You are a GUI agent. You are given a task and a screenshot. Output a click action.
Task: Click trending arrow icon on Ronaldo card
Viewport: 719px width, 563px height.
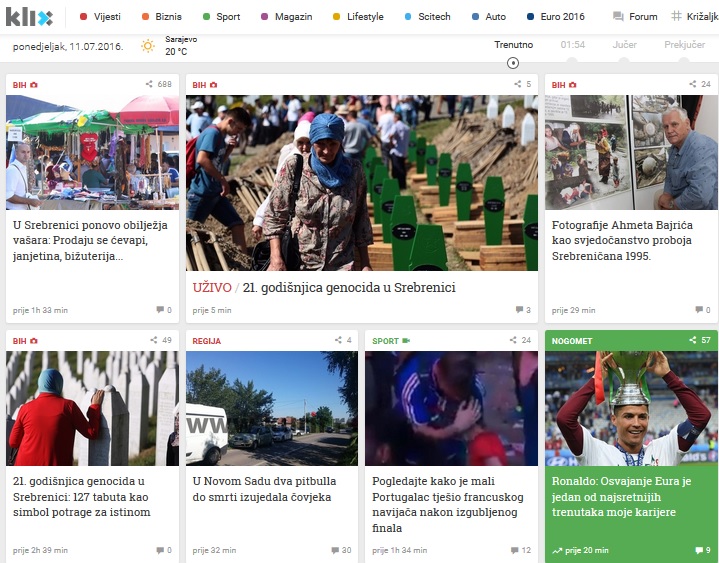[557, 551]
